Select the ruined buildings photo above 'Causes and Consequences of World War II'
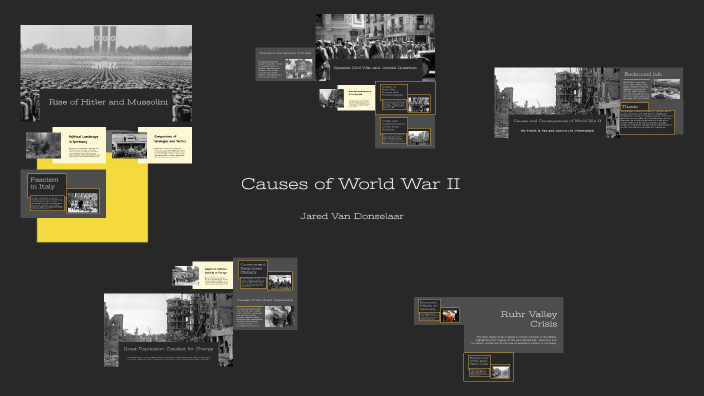Viewport: 704px width, 396px height. (x=557, y=91)
